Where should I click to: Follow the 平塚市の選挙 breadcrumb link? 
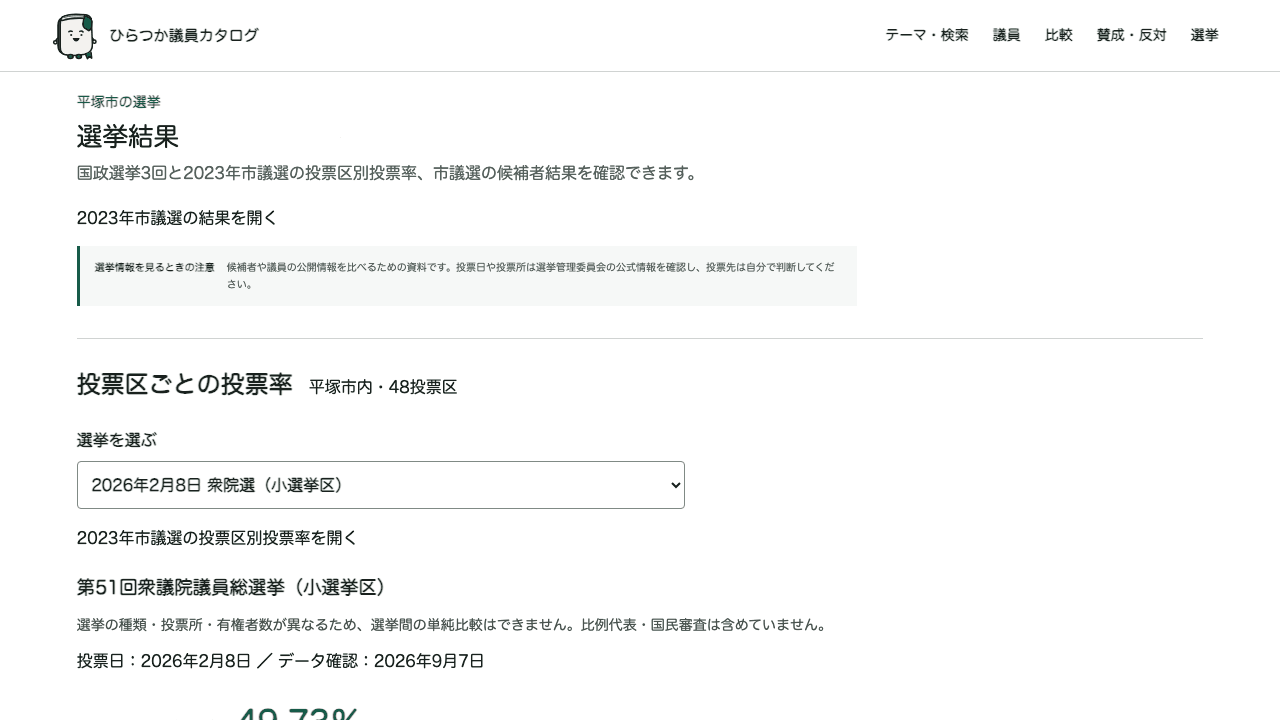[119, 102]
